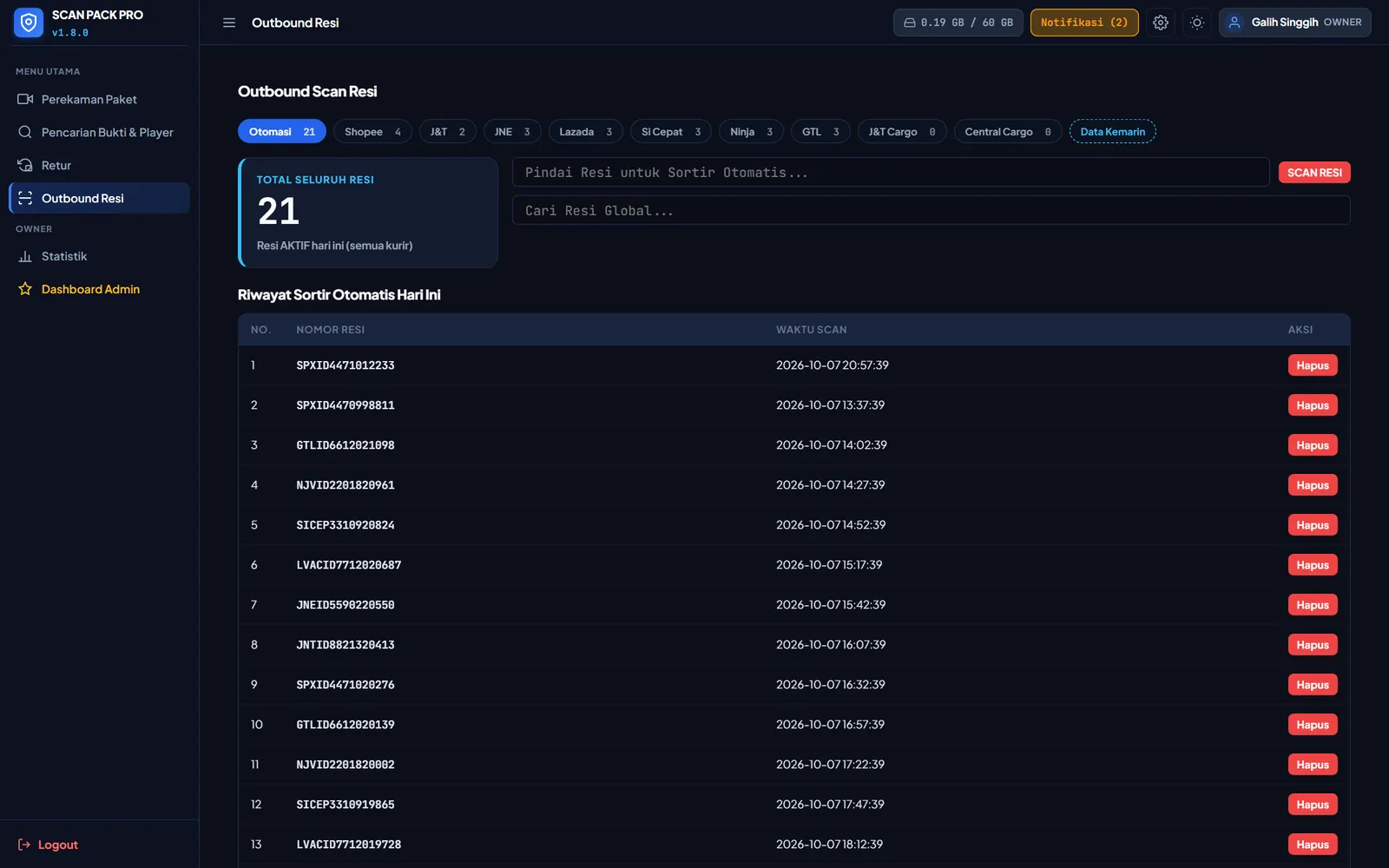
Task: Focus the Cari Resi Global search field
Action: point(931,210)
